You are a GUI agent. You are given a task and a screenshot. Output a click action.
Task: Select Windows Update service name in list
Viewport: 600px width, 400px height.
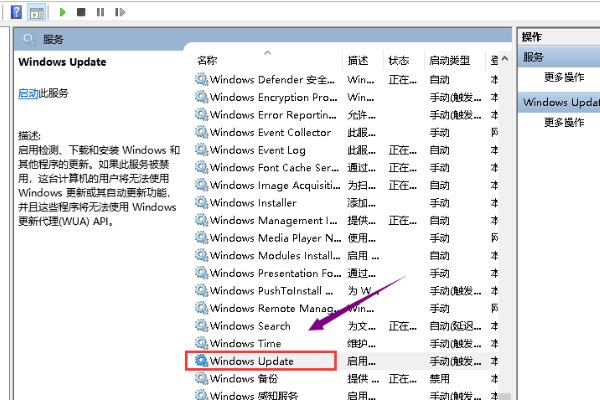251,361
